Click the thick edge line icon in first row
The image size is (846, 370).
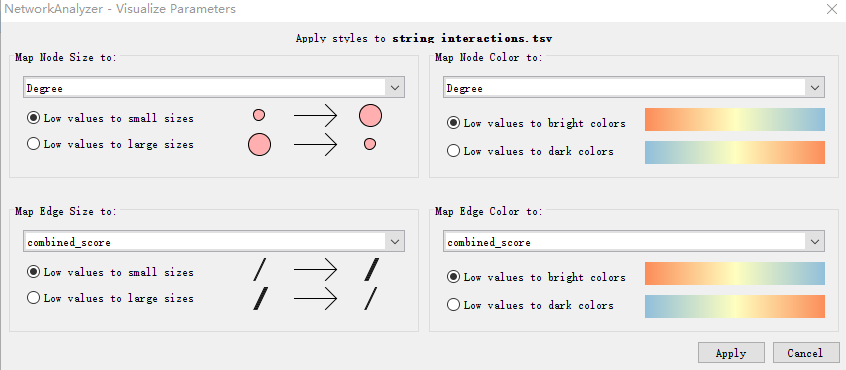[x=372, y=270]
